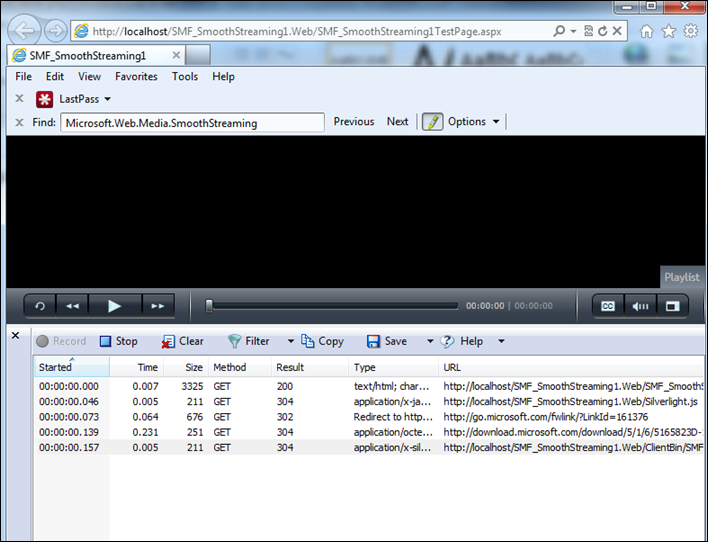
Task: Open browser Tools gear icon
Action: 690,31
